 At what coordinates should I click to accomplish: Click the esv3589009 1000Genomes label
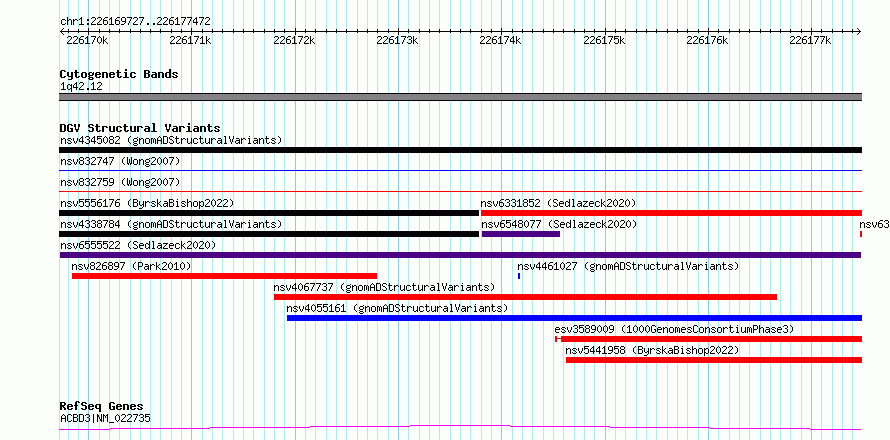click(x=674, y=329)
